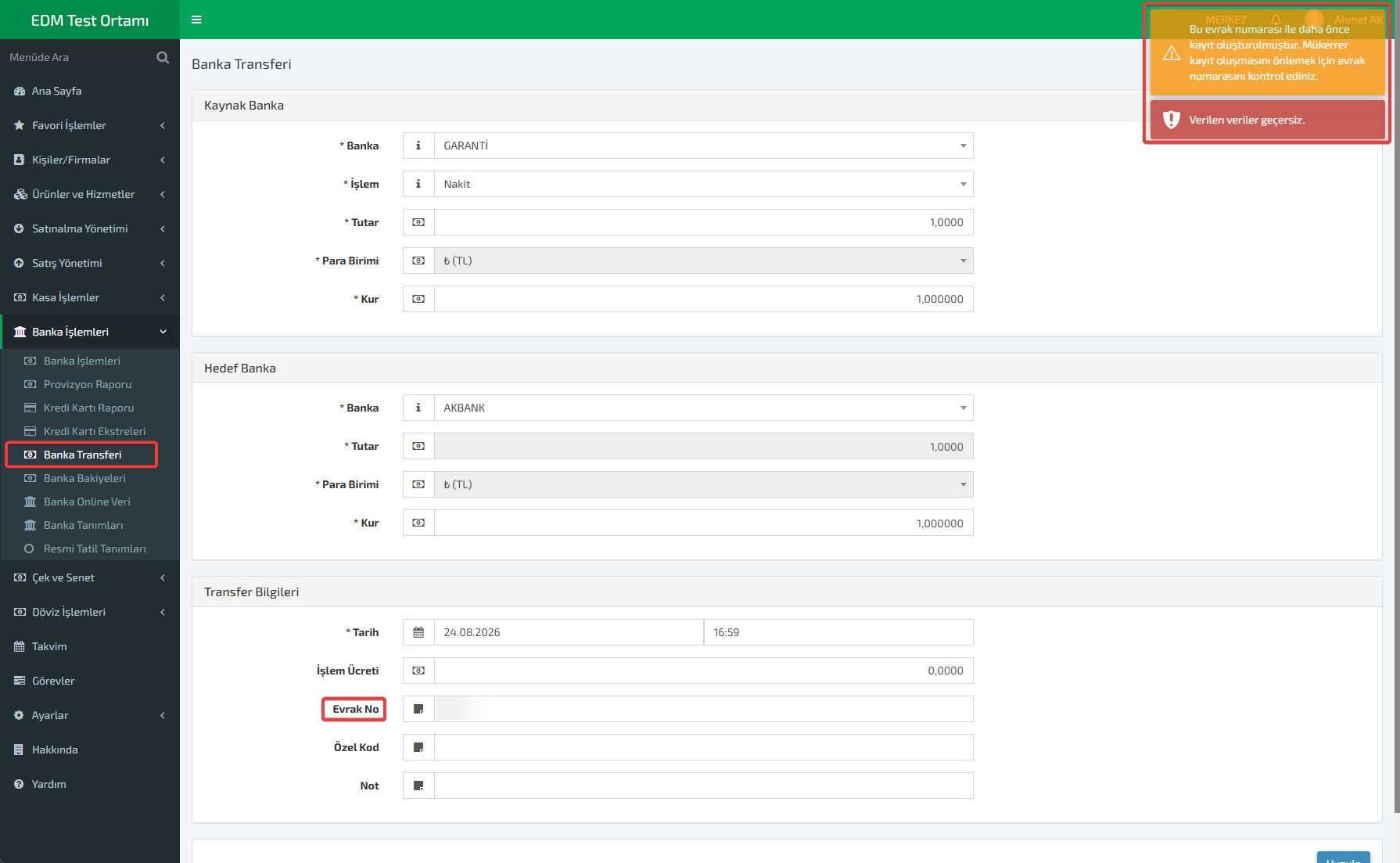Click the Özel Kod input field
The width and height of the screenshot is (1400, 863).
(x=704, y=747)
